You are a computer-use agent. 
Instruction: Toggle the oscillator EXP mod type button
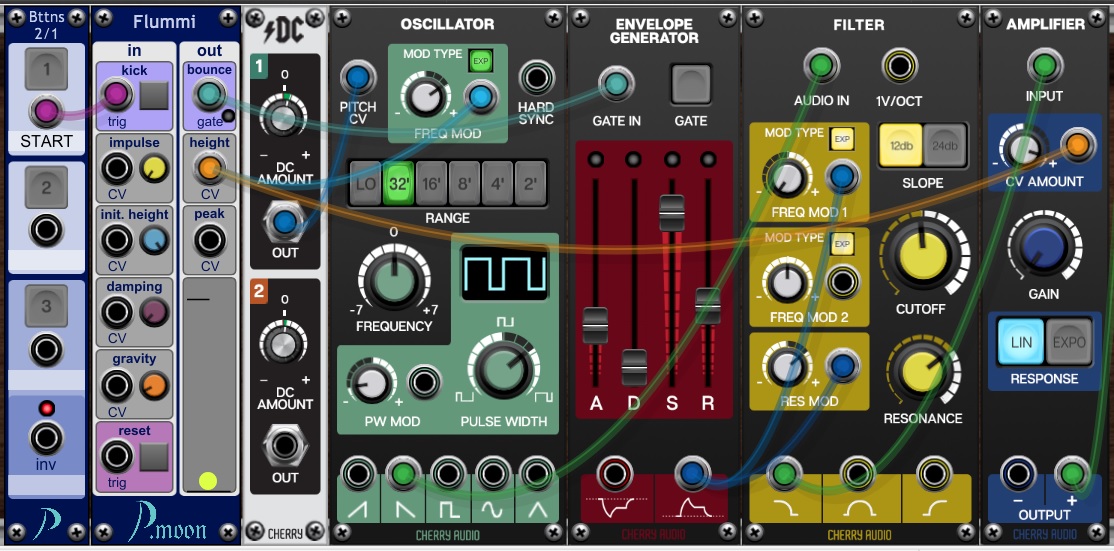481,60
